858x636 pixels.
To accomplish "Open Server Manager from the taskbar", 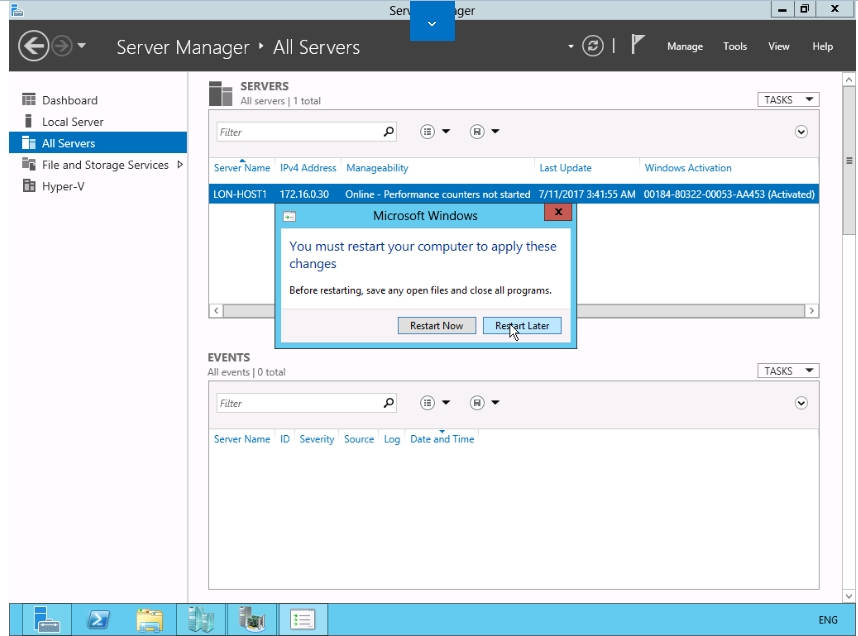I will [x=47, y=620].
